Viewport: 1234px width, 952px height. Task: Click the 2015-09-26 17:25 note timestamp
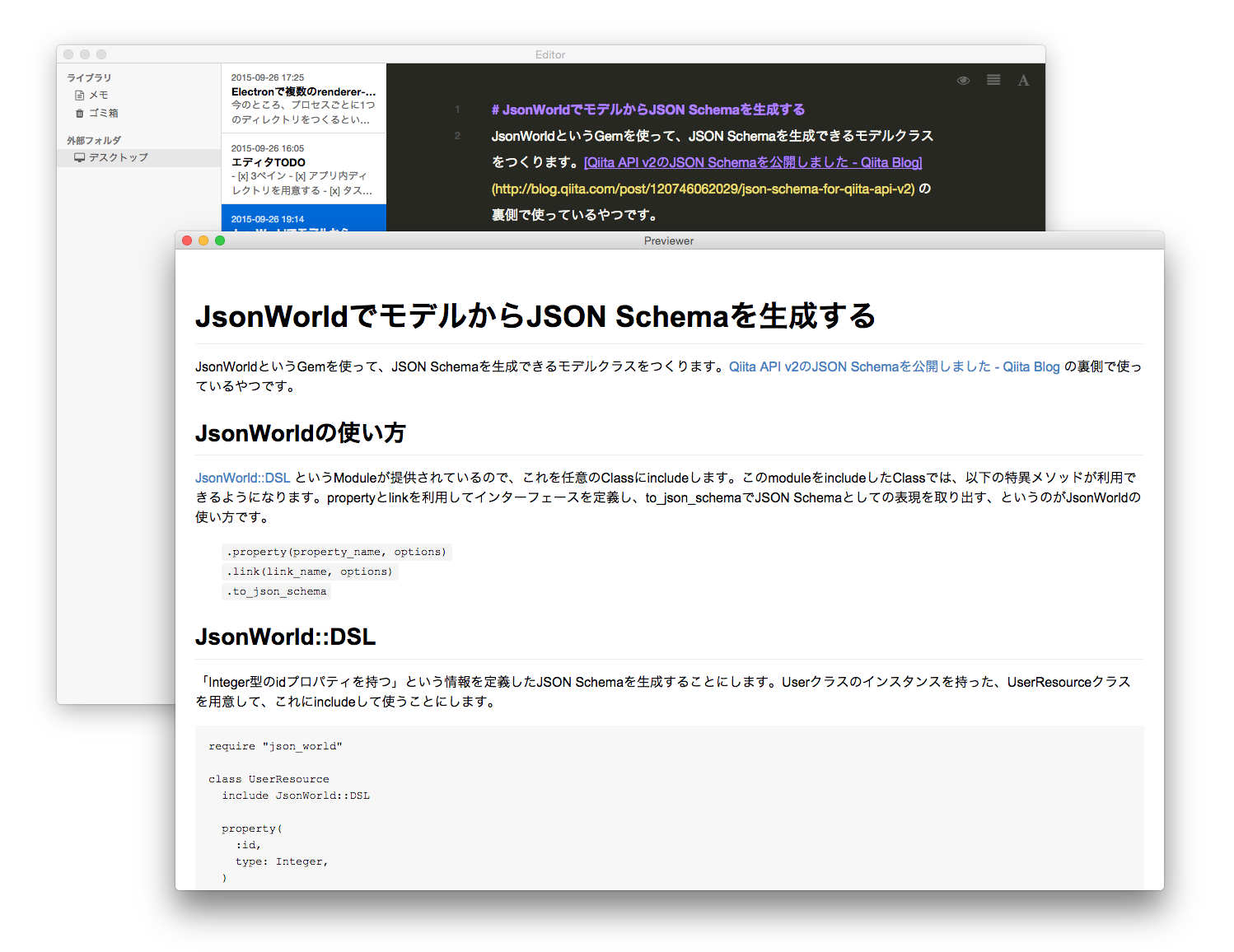pyautogui.click(x=268, y=77)
